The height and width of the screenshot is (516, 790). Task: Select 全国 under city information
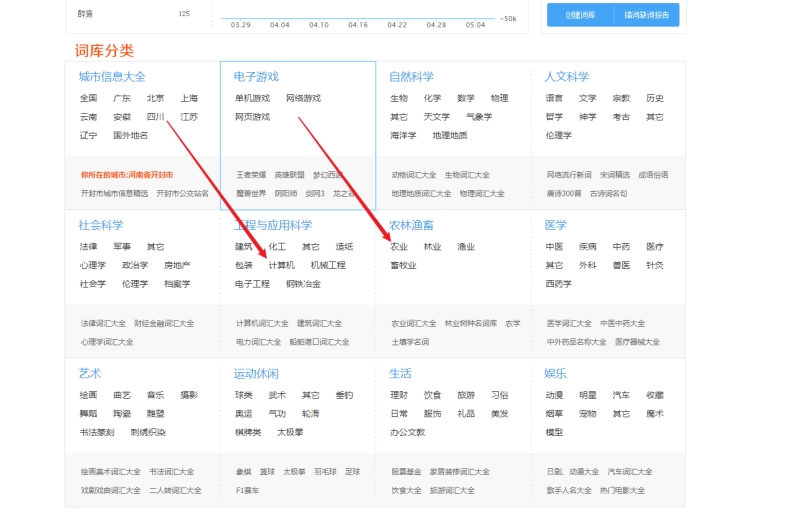click(x=88, y=98)
